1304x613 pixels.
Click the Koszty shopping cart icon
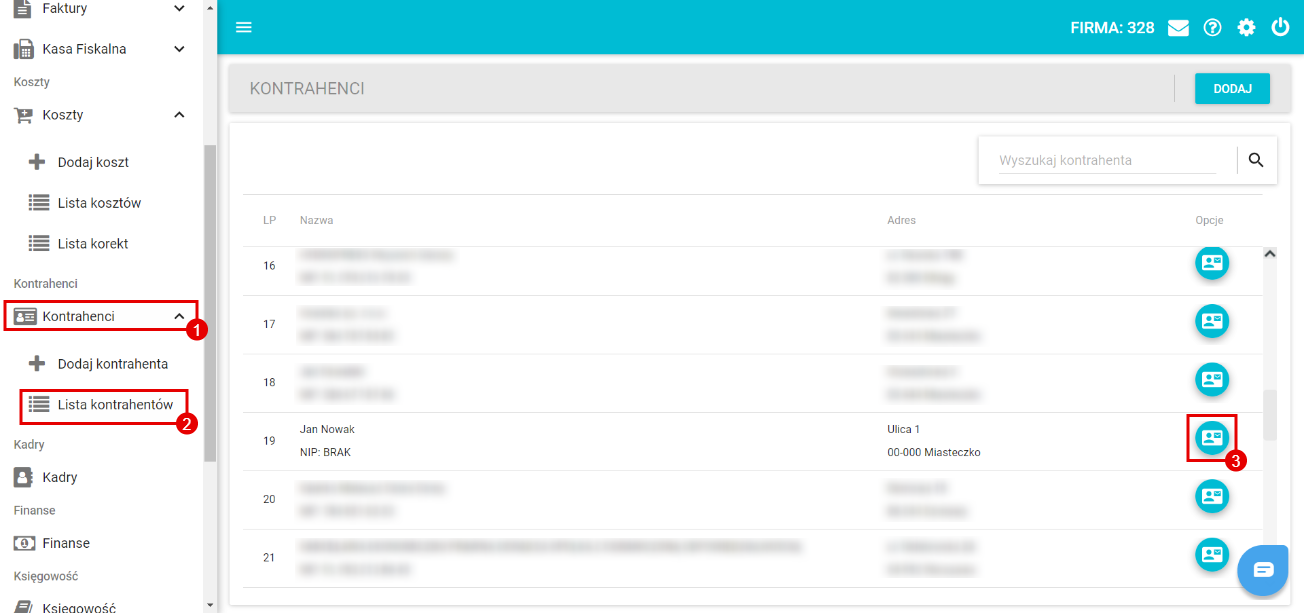click(x=23, y=115)
